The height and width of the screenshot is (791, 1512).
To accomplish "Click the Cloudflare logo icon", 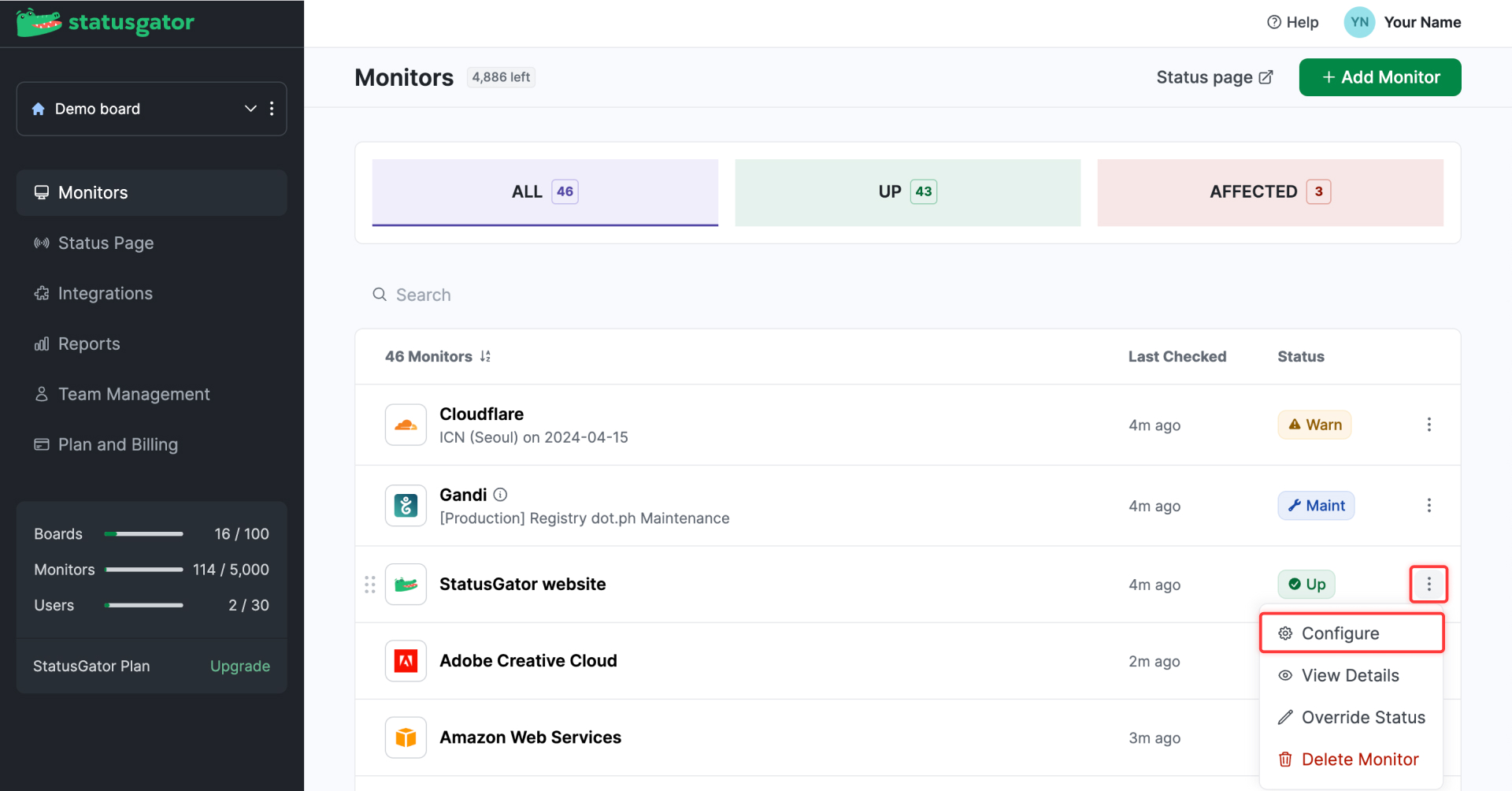I will 406,425.
